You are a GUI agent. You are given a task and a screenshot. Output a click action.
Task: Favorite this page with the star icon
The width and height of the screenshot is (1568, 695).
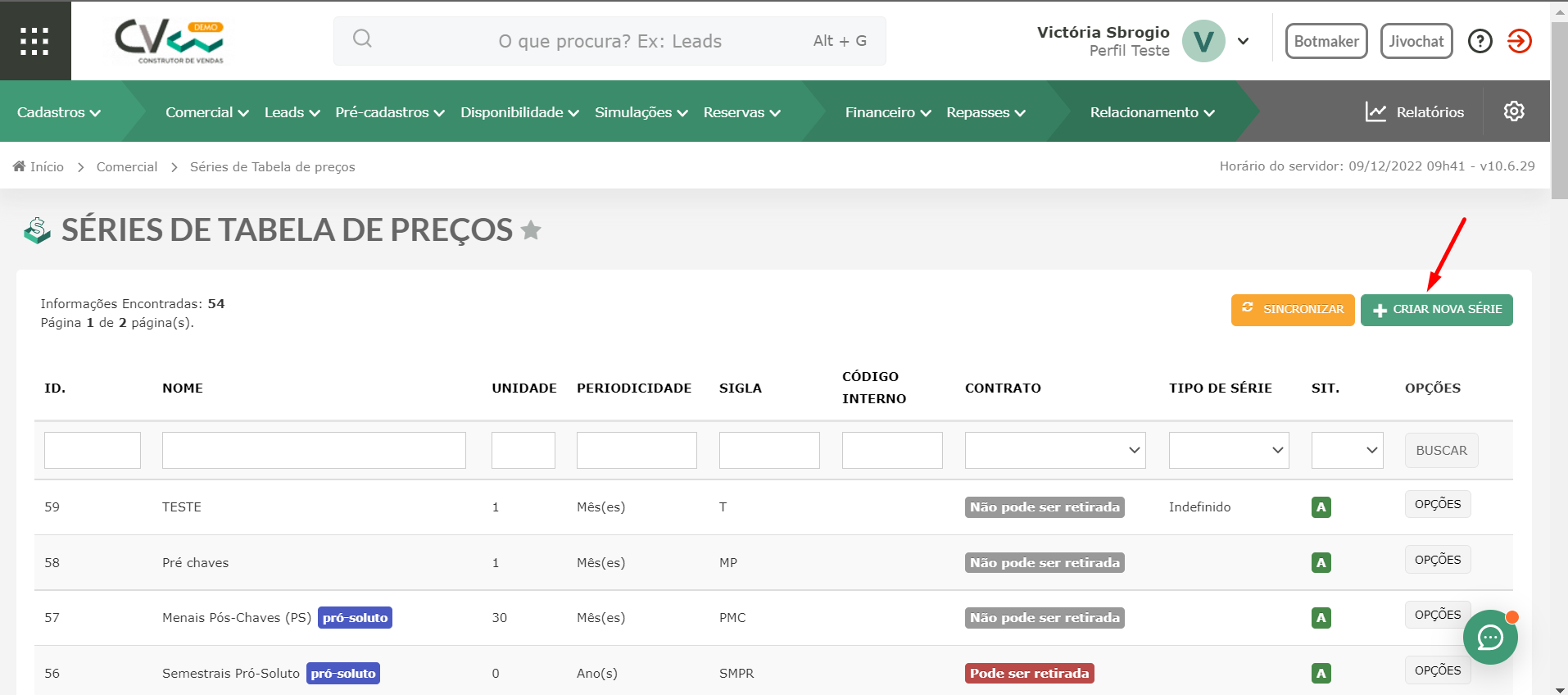pos(531,230)
